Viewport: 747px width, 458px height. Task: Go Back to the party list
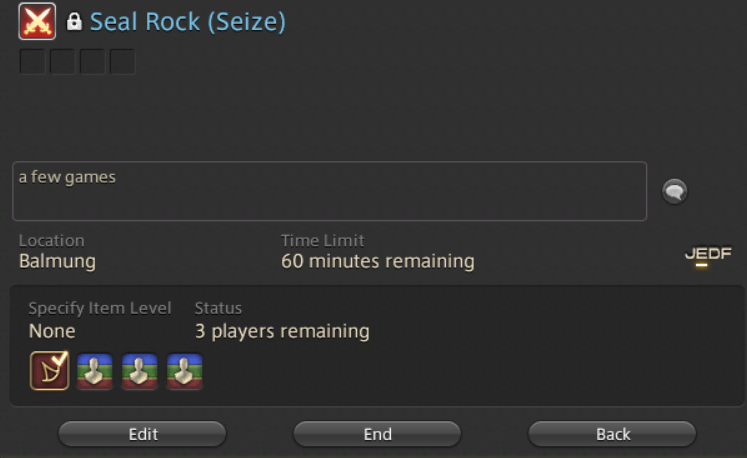(x=612, y=434)
